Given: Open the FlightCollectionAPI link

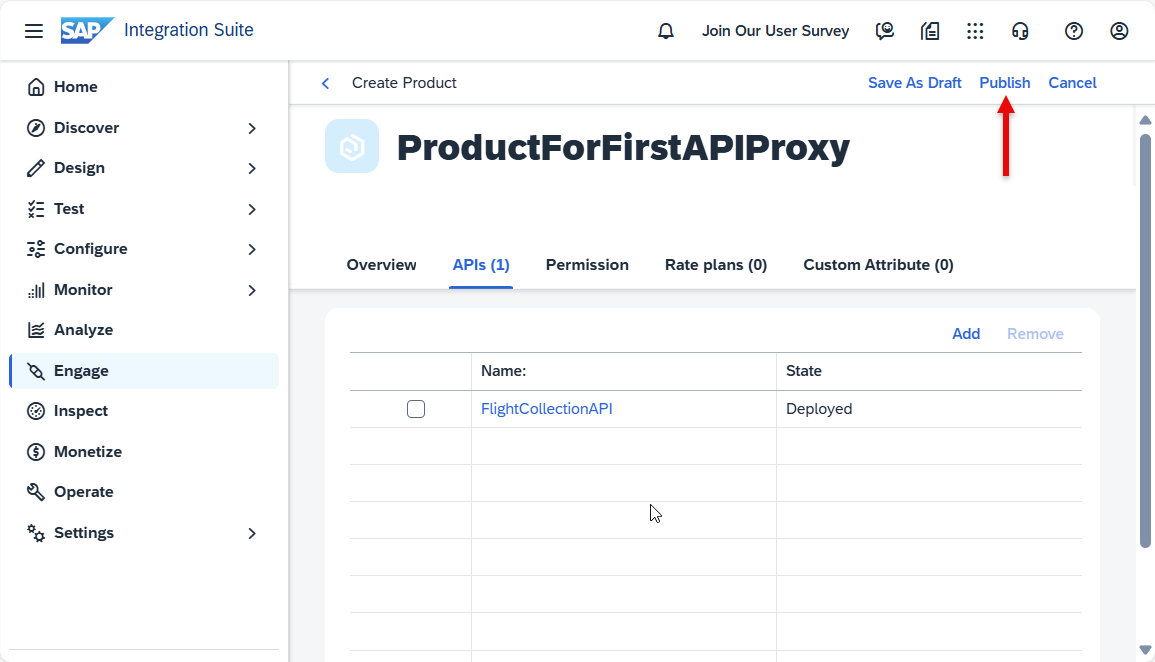Looking at the screenshot, I should click(x=547, y=409).
